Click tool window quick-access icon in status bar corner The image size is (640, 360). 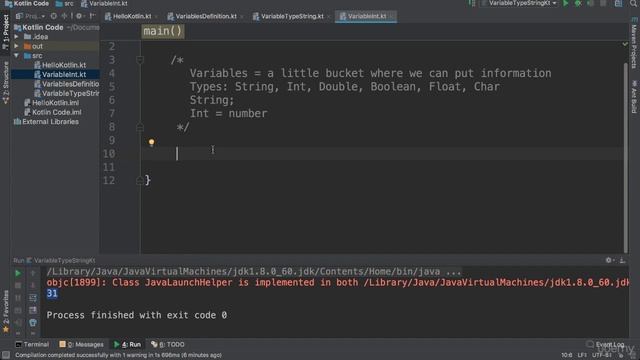pyautogui.click(x=6, y=355)
